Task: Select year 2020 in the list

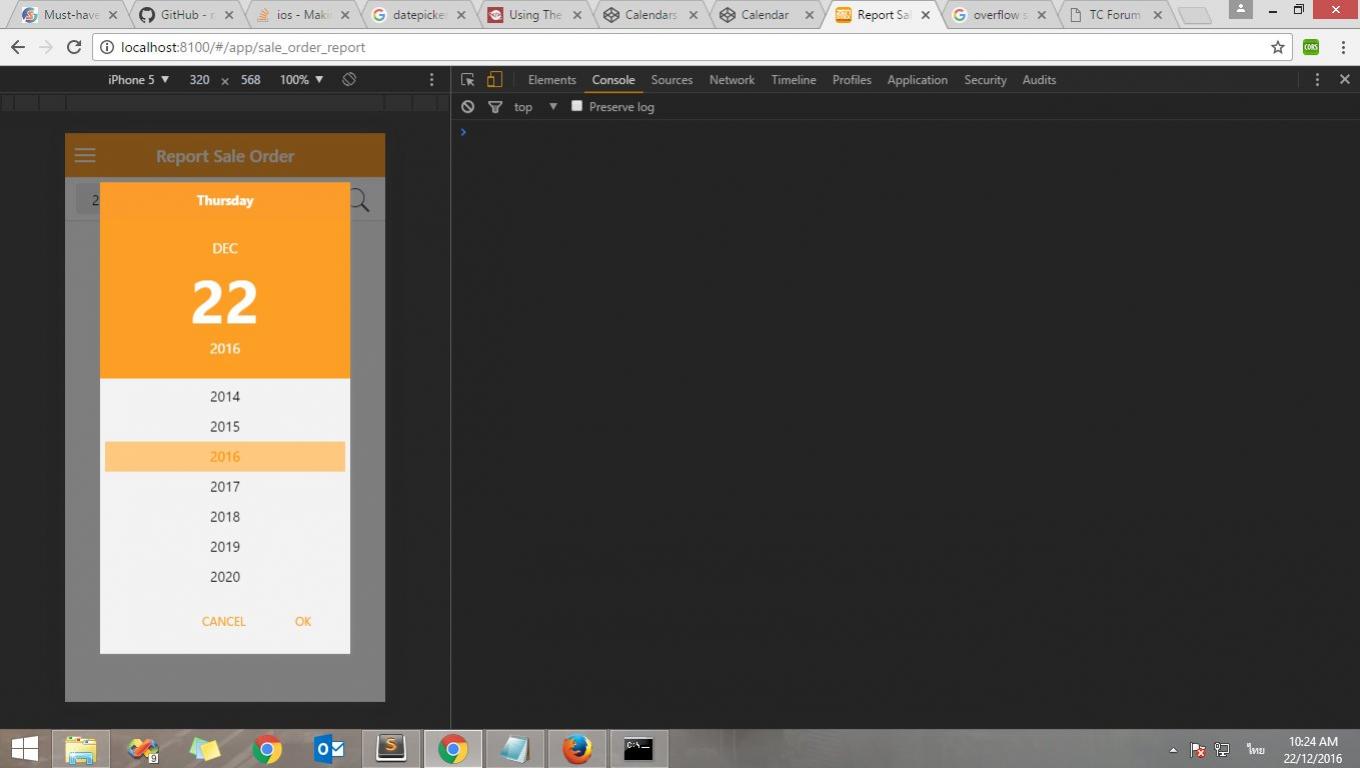Action: point(225,577)
